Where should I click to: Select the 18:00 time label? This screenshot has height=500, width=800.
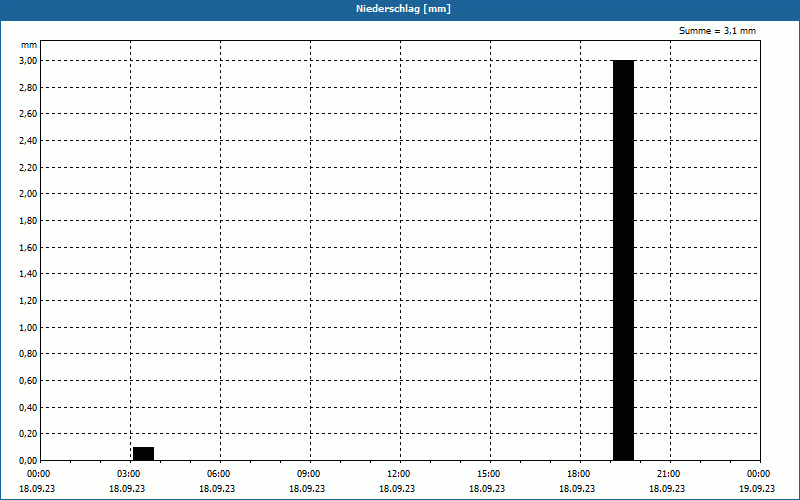pyautogui.click(x=579, y=474)
